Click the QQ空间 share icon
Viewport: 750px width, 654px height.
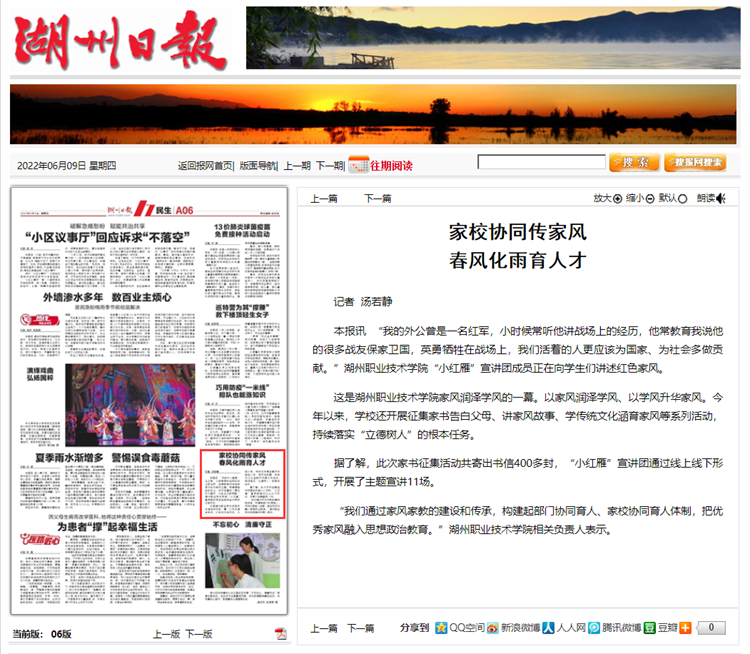coord(441,628)
